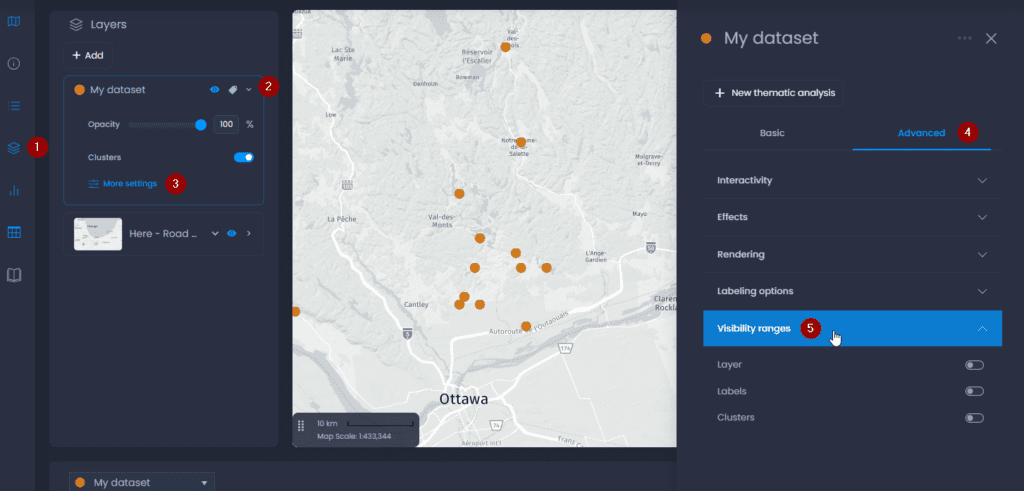Open the Layers icon in the left sidebar
Viewport: 1024px width, 491px height.
[x=14, y=148]
